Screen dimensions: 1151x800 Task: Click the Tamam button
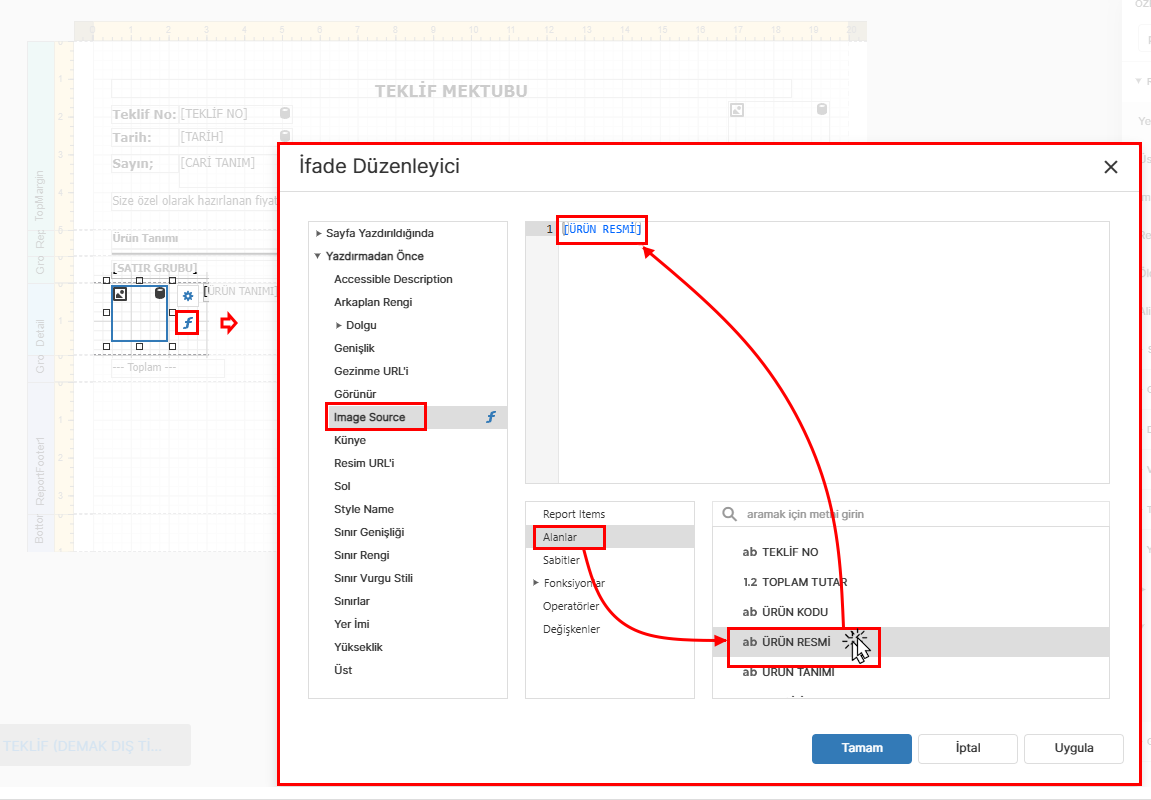click(x=862, y=749)
